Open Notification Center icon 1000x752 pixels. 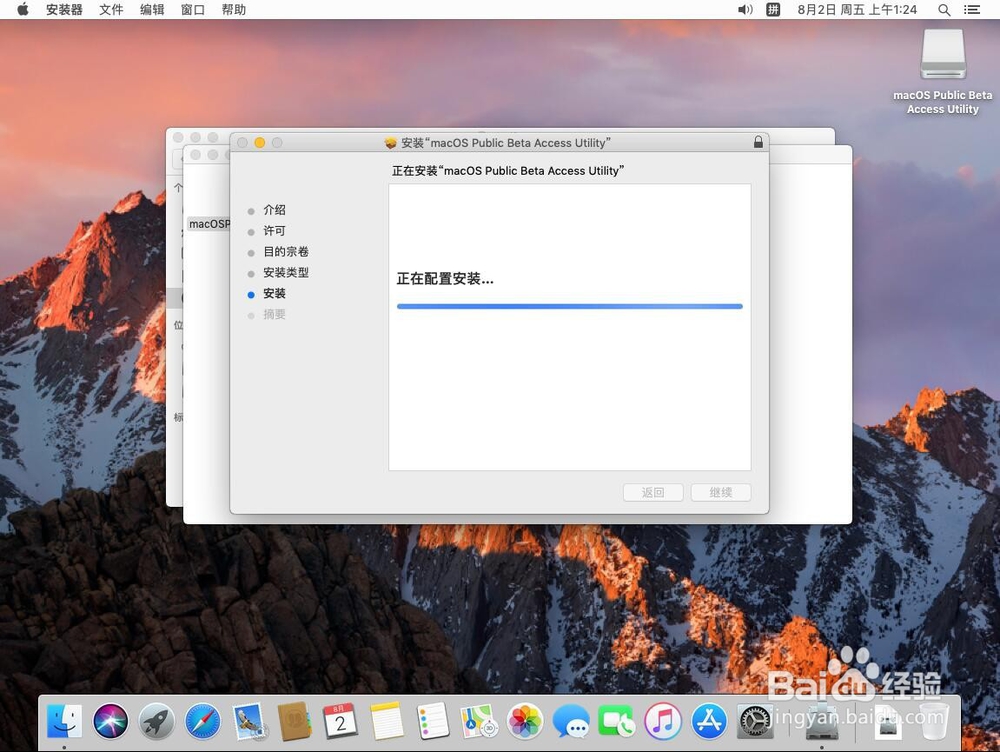pyautogui.click(x=972, y=10)
